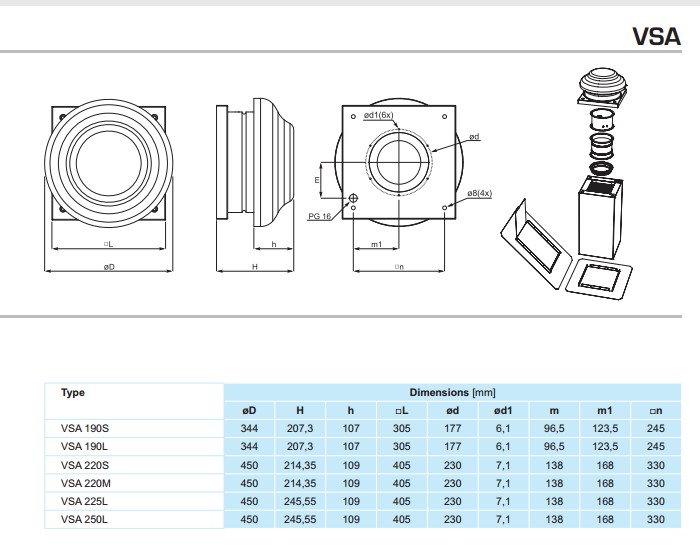The height and width of the screenshot is (550, 700).
Task: Click the ød1 value 6,1 for VSA 190L
Action: [x=503, y=446]
